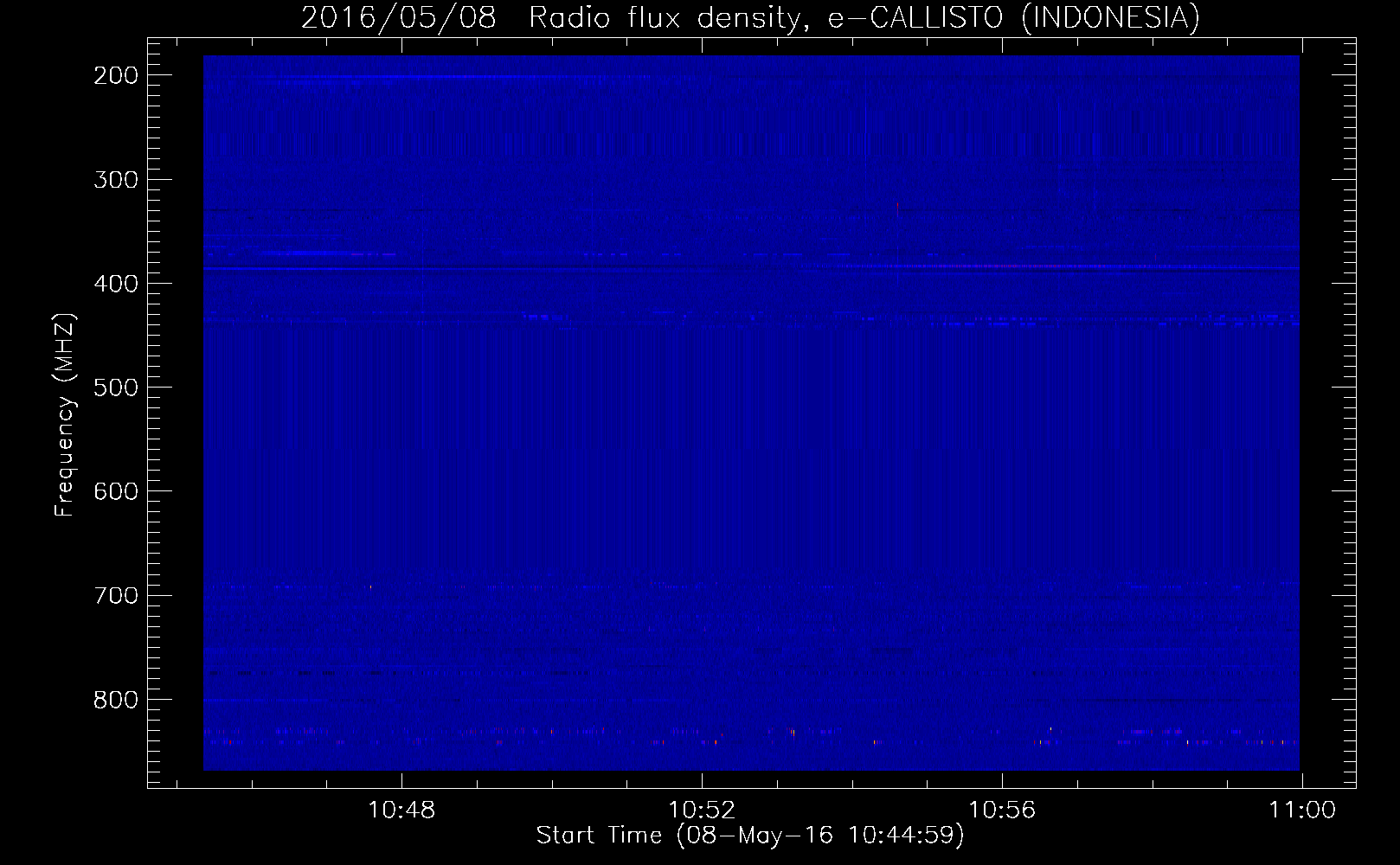Click the 10:56 time tick label
Viewport: 1400px width, 865px height.
1002,811
